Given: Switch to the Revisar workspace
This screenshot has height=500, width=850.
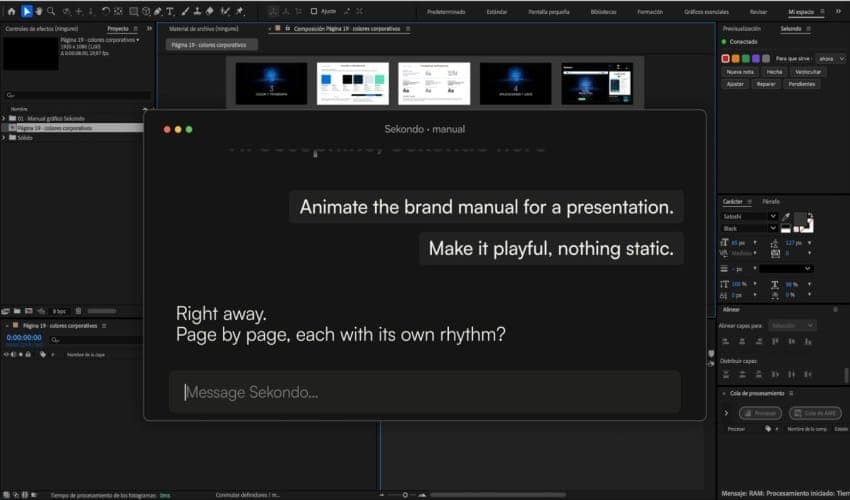Looking at the screenshot, I should coord(758,12).
